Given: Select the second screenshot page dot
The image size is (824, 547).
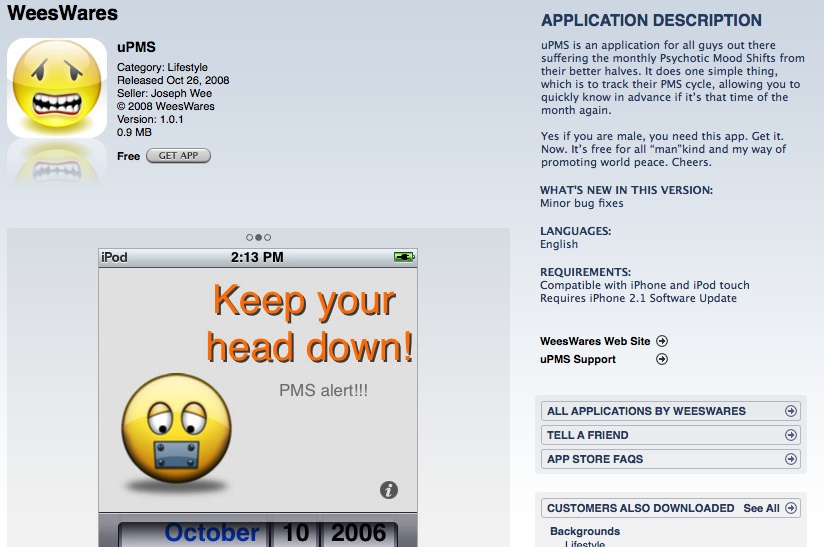Looking at the screenshot, I should point(258,238).
